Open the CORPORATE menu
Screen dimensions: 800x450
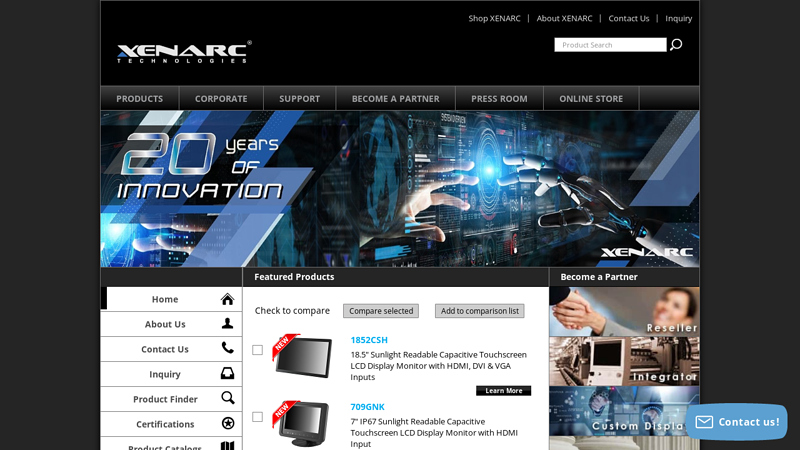click(x=221, y=98)
